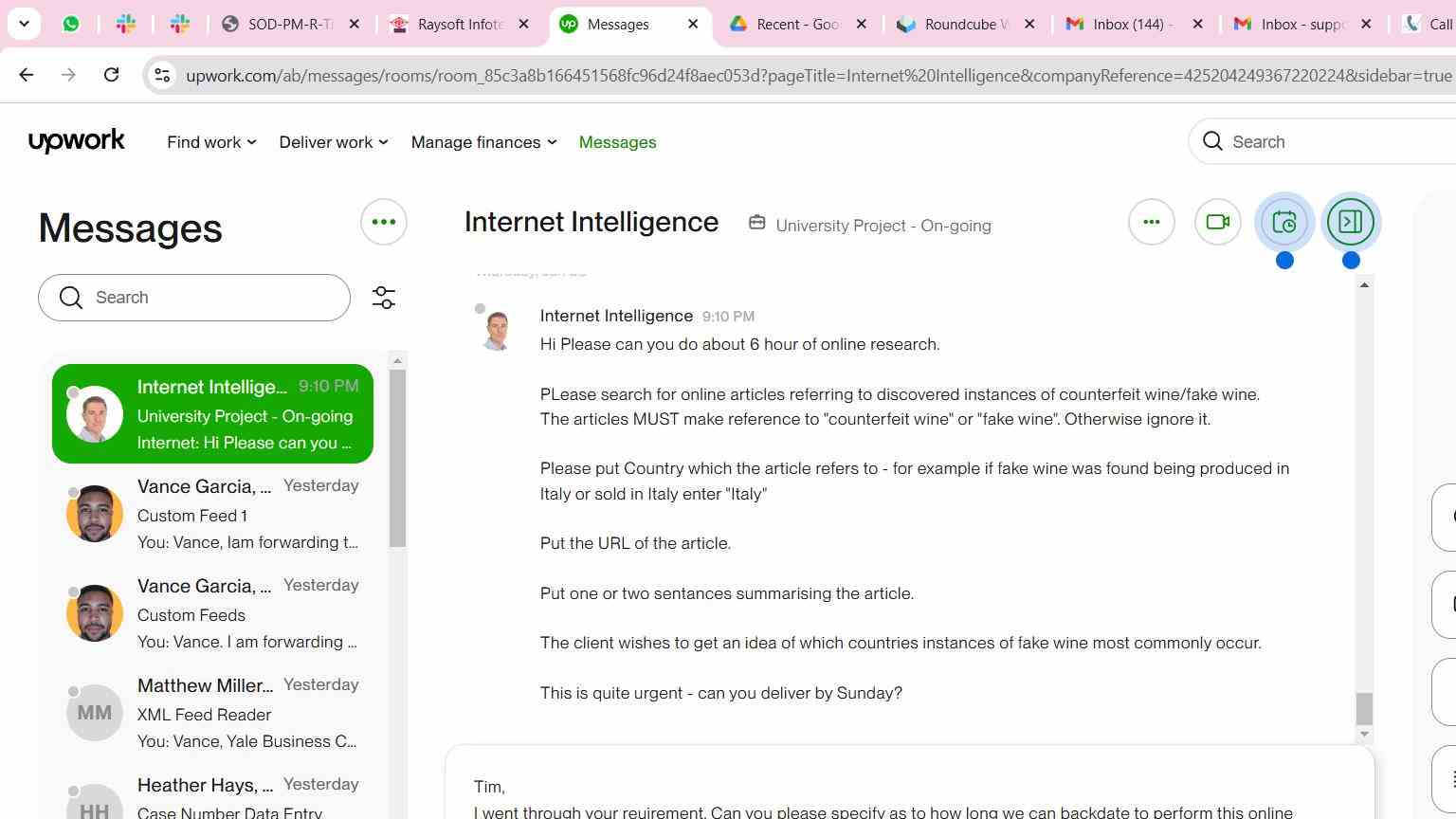Click sender avatar in chat message
This screenshot has height=819, width=1456.
point(497,331)
